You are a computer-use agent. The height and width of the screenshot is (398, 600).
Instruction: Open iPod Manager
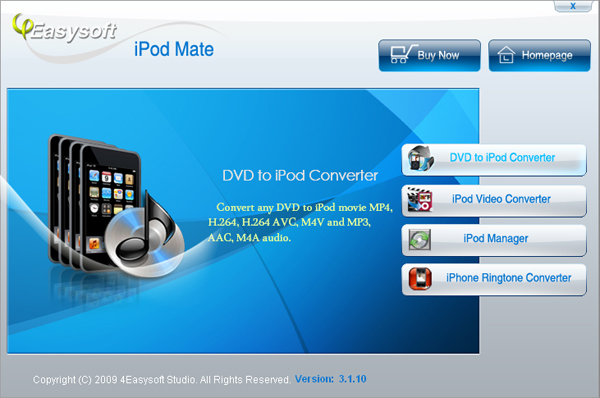coord(494,240)
